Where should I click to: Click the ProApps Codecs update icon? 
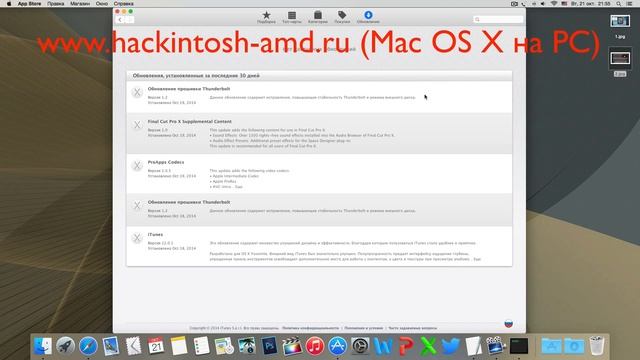pos(137,165)
